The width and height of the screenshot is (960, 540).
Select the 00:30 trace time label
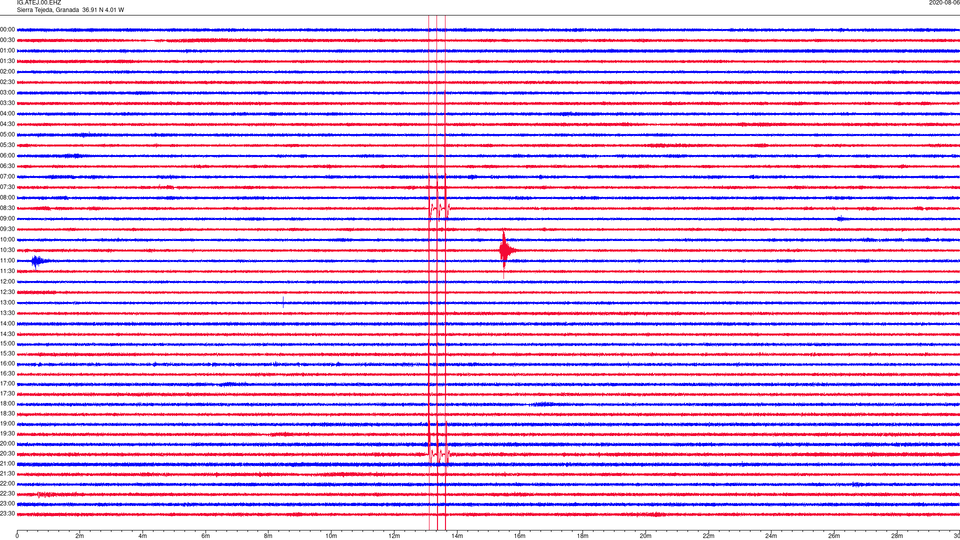coord(7,40)
